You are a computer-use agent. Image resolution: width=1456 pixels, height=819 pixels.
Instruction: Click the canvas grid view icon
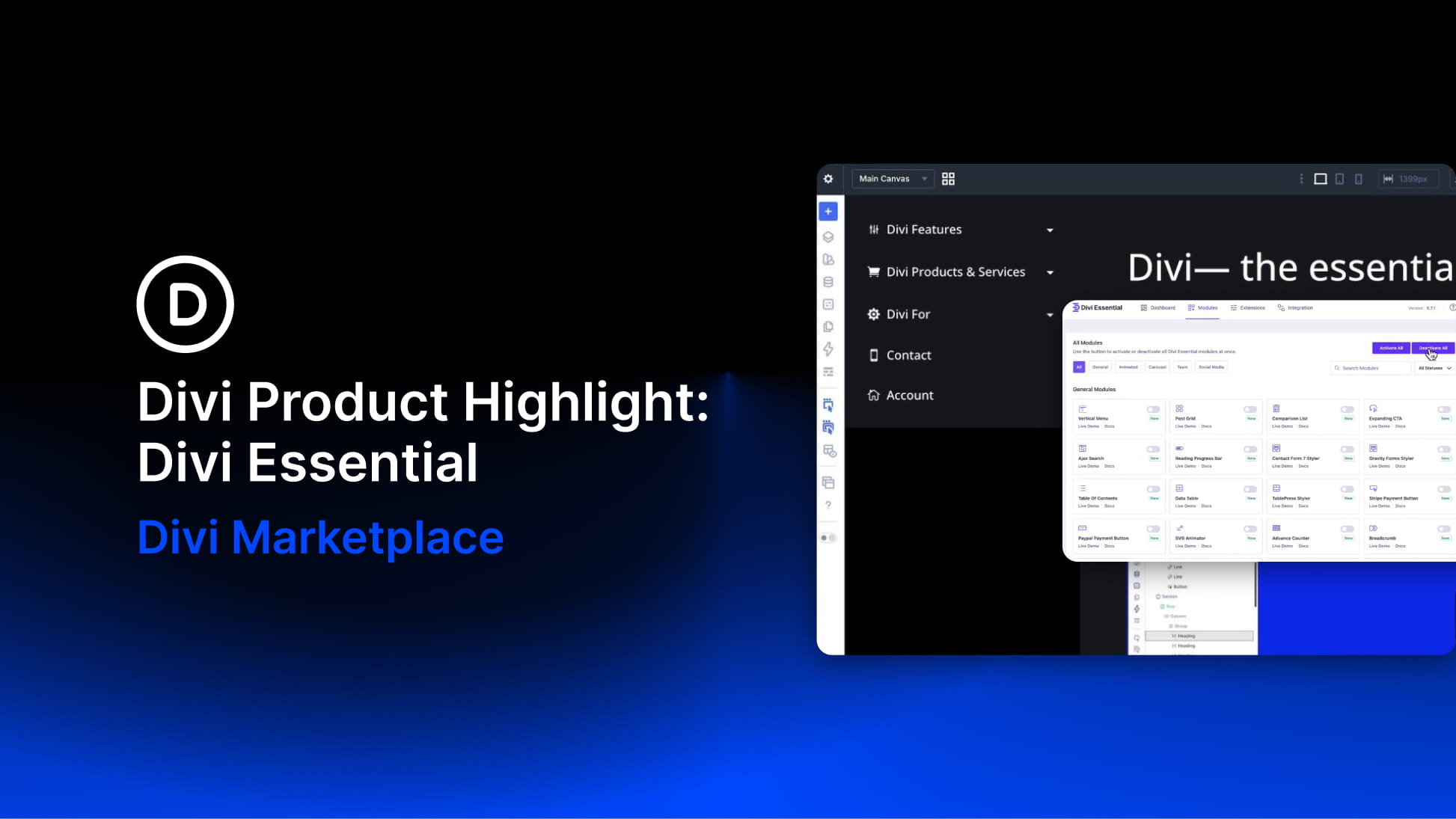(948, 179)
